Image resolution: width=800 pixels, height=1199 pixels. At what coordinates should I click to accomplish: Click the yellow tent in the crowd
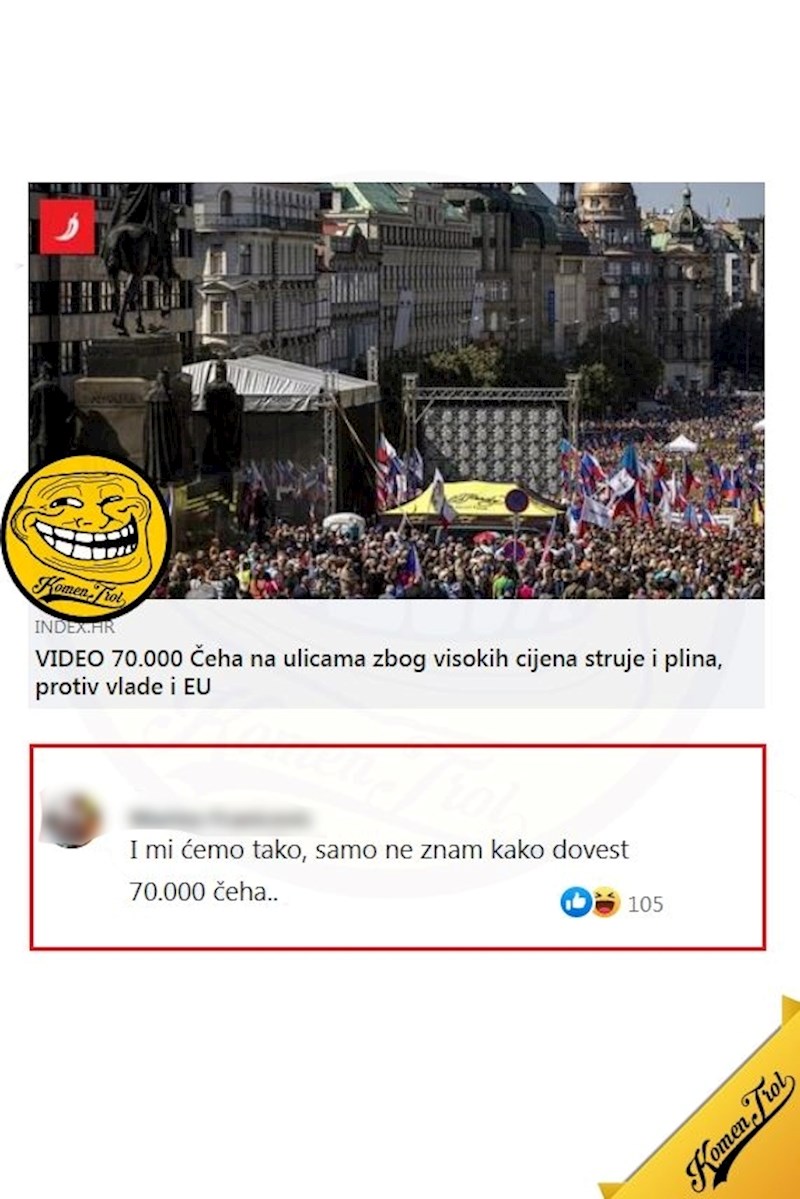tap(473, 499)
